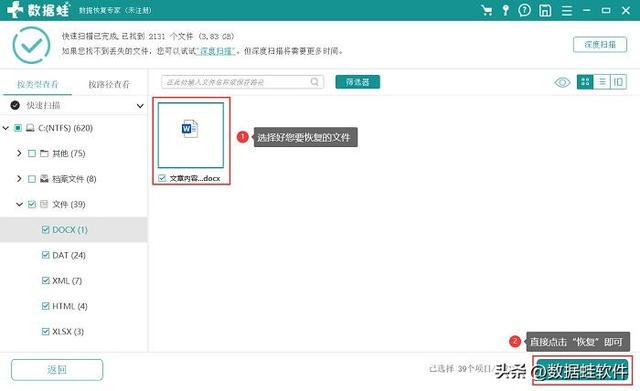Open the 快速扫描 dropdown arrow
The image size is (640, 391).
[x=140, y=106]
